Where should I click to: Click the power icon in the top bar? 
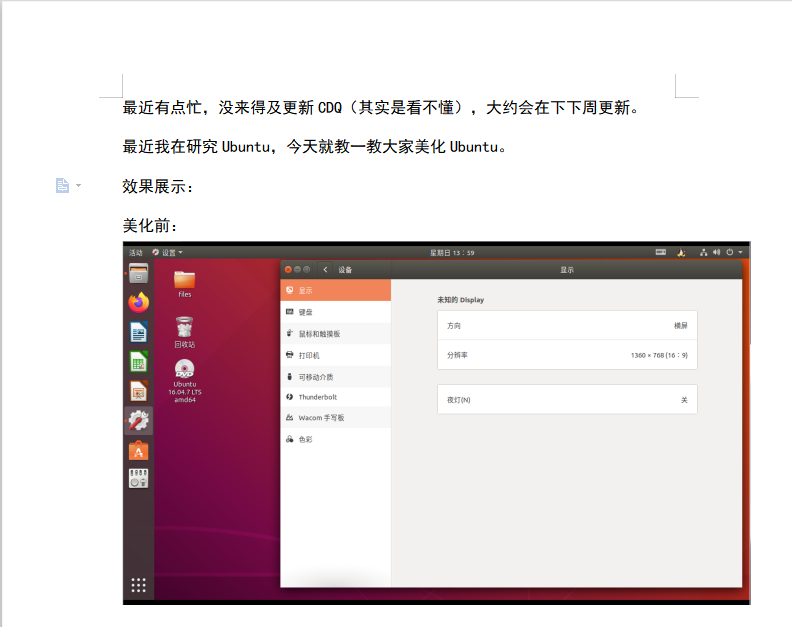pyautogui.click(x=730, y=252)
